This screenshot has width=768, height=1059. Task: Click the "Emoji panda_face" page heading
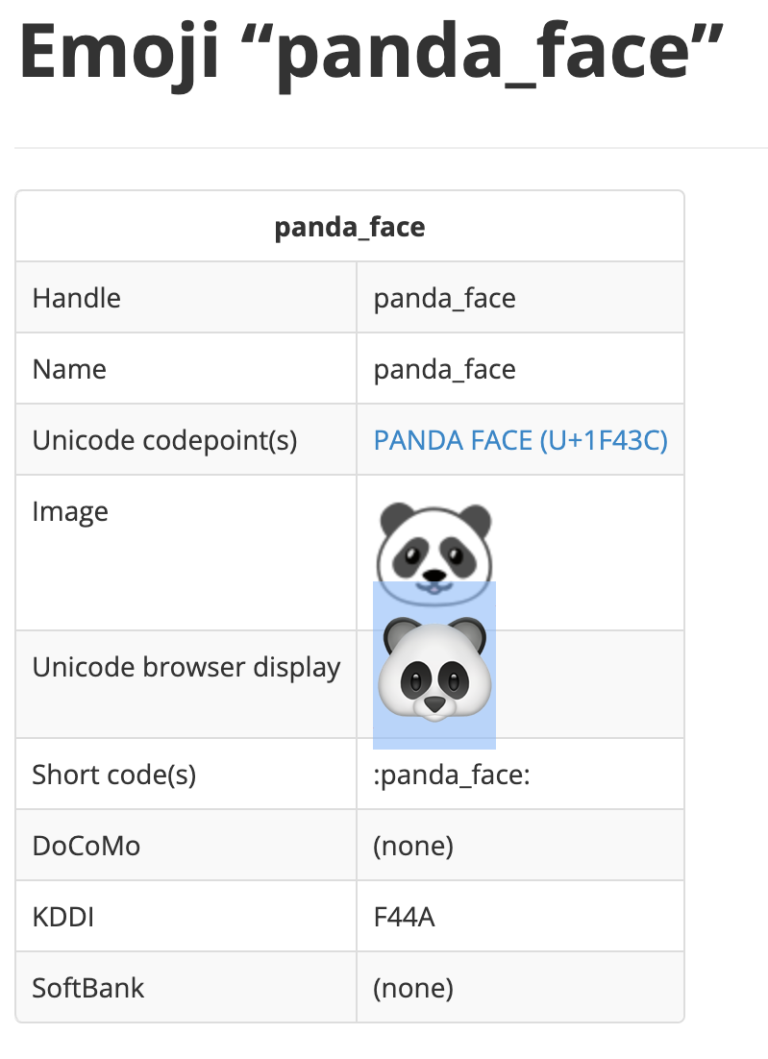(370, 52)
